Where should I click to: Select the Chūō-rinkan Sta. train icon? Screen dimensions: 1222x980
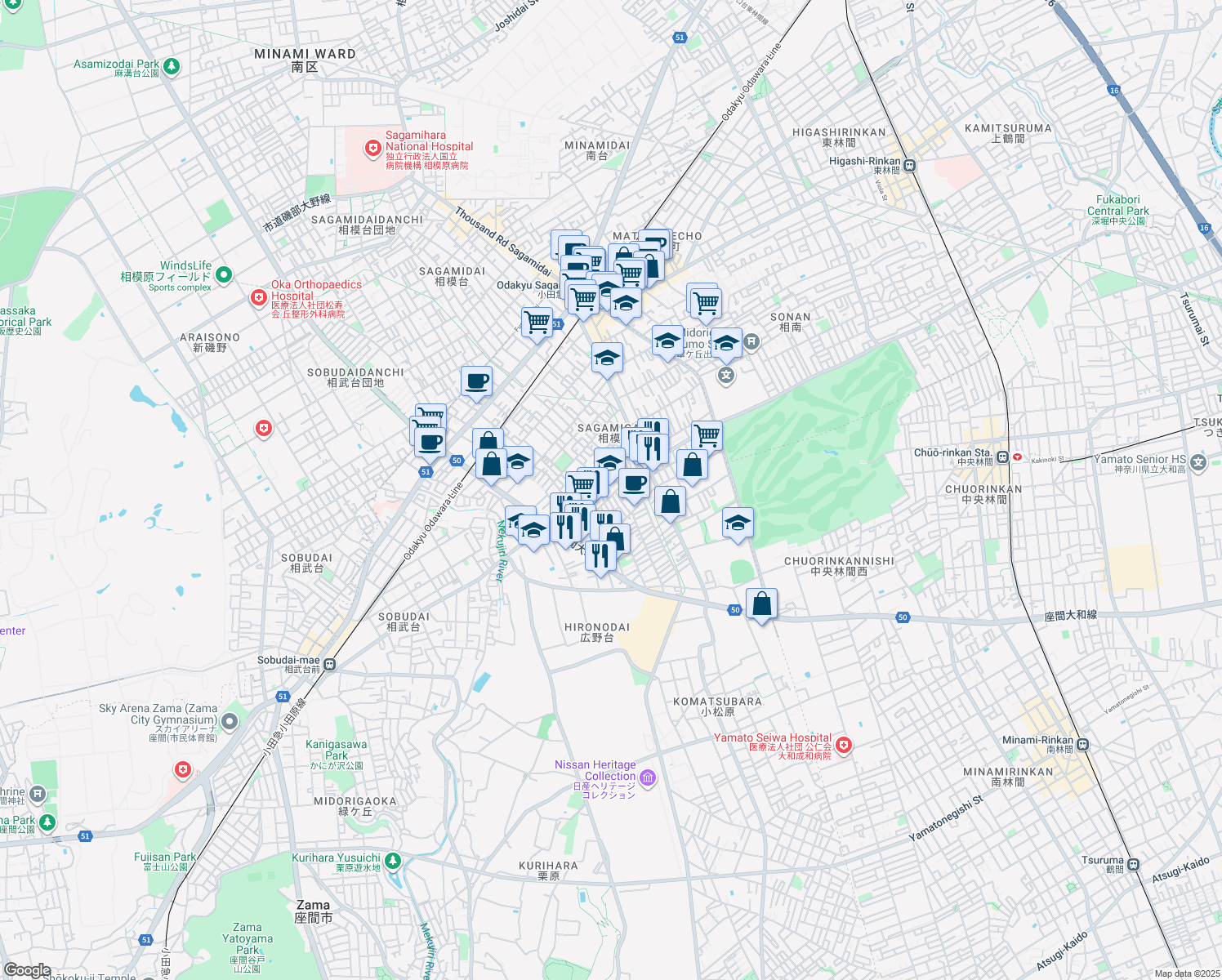(1002, 457)
